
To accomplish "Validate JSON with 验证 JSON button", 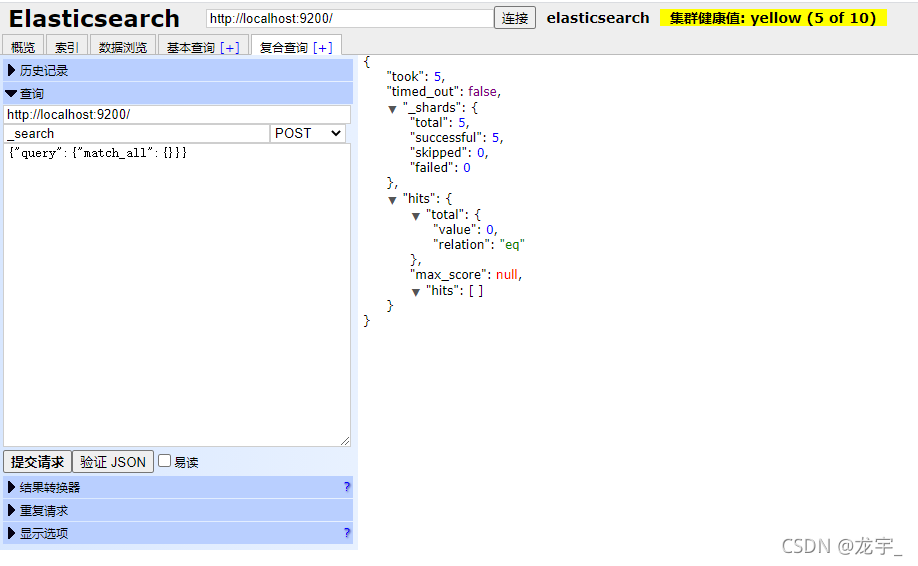I will [113, 462].
